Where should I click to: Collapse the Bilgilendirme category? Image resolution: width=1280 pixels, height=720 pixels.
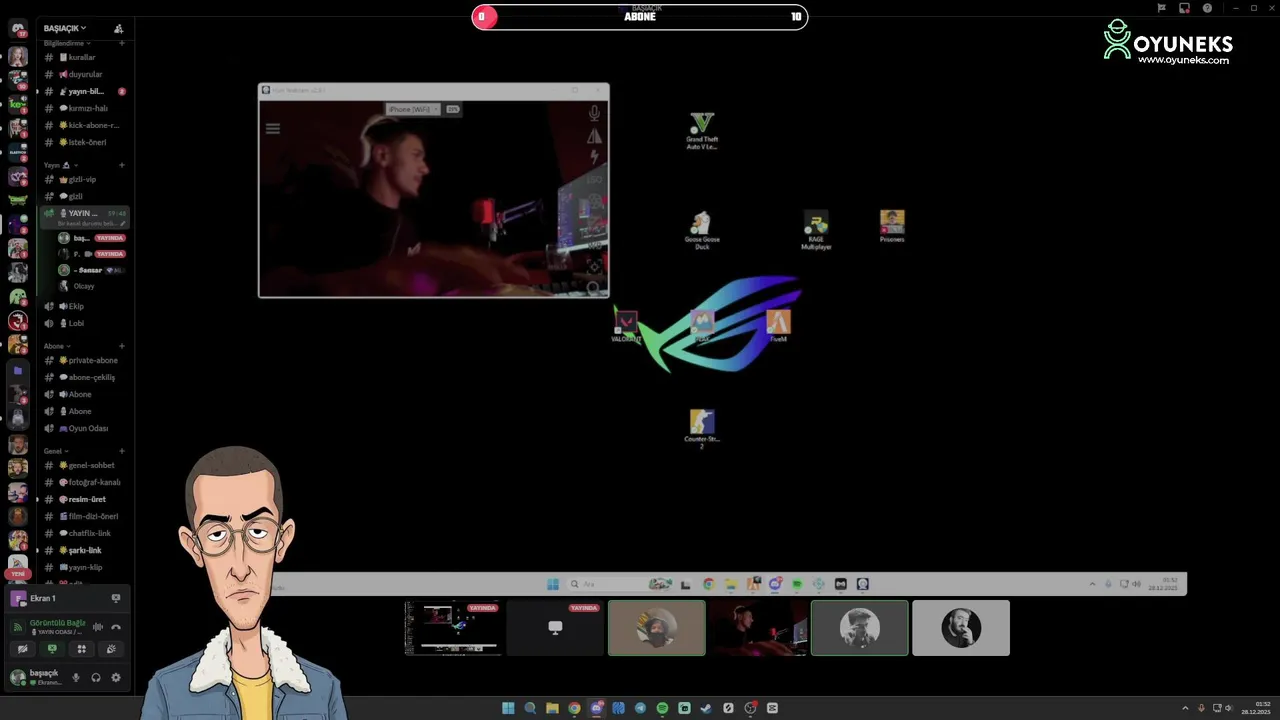67,43
